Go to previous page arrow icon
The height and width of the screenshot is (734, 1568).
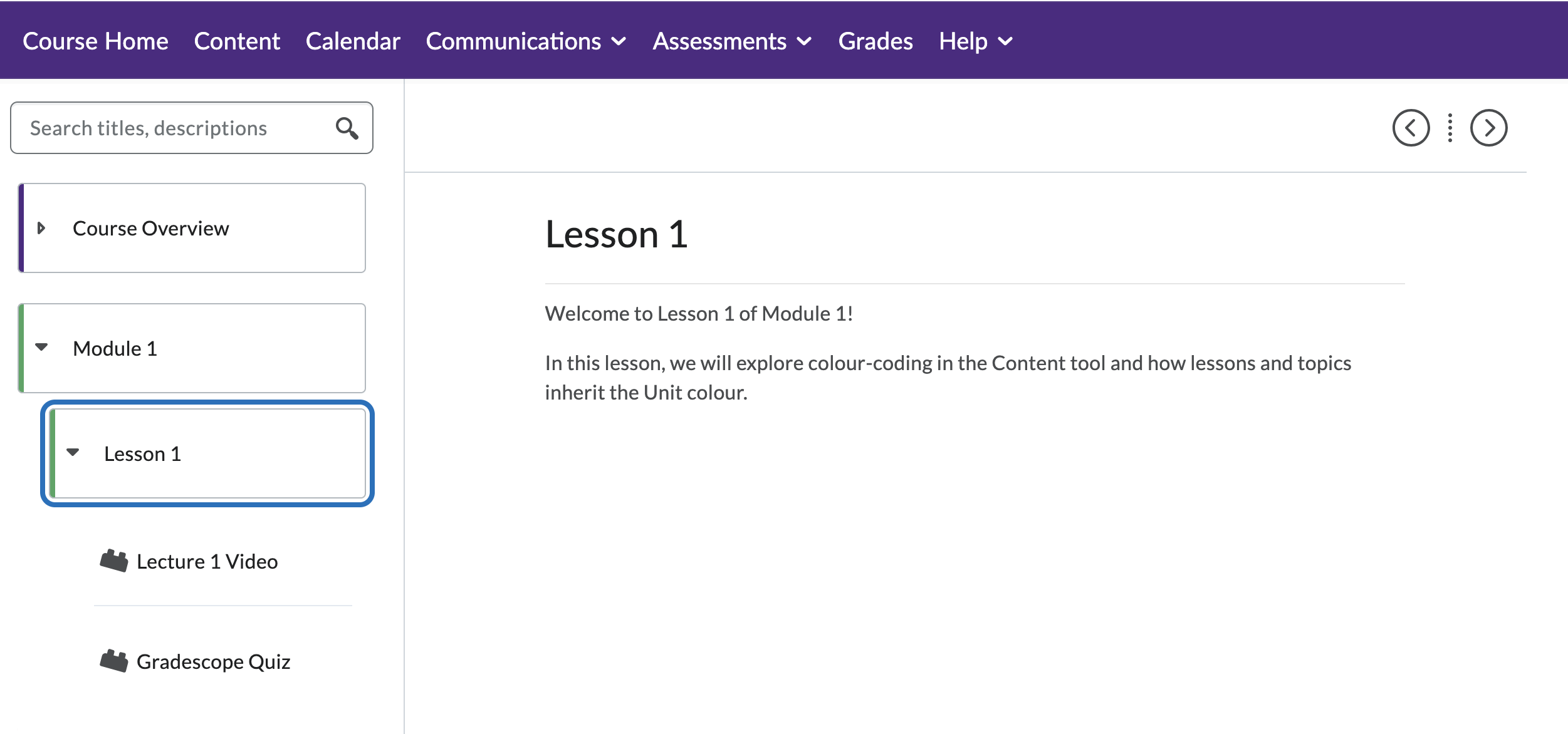click(1411, 128)
